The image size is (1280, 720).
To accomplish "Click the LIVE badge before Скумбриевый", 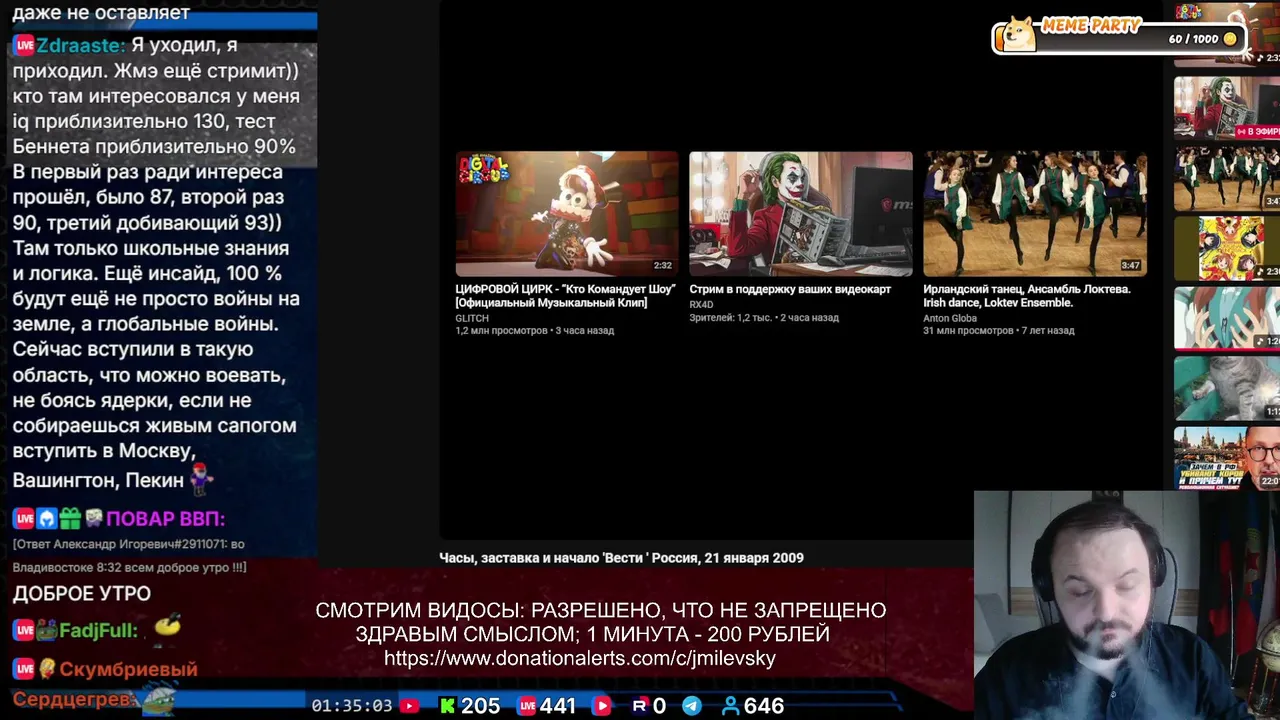I will (24, 668).
